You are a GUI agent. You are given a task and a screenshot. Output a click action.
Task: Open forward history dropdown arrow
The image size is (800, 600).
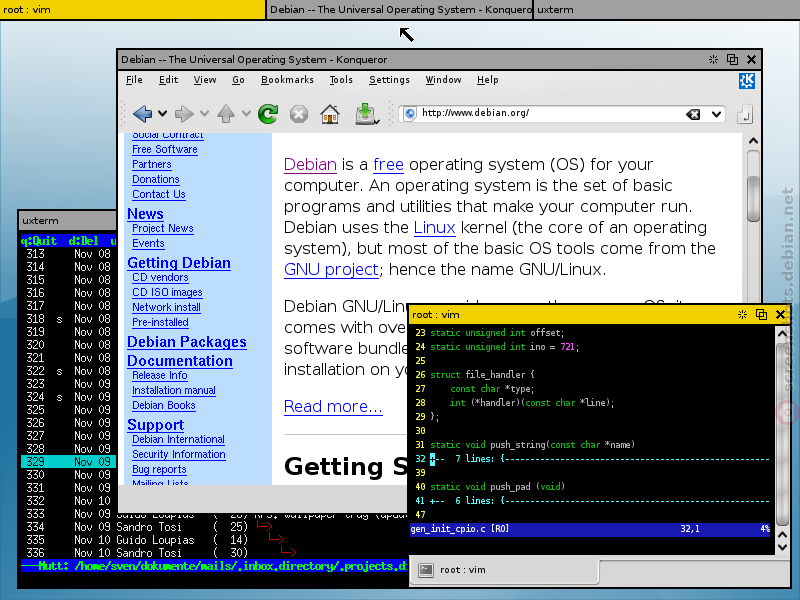204,113
